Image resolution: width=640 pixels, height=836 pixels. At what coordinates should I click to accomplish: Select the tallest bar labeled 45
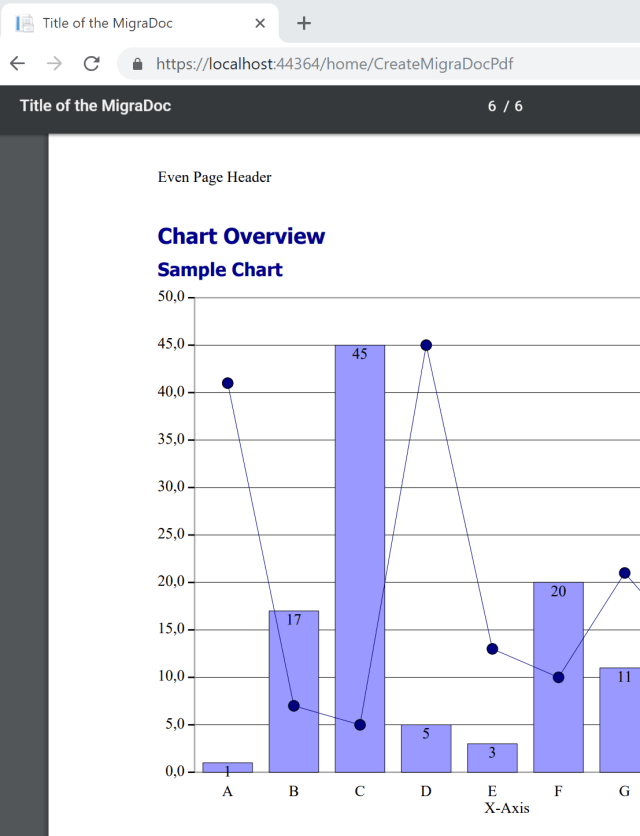pyautogui.click(x=360, y=560)
